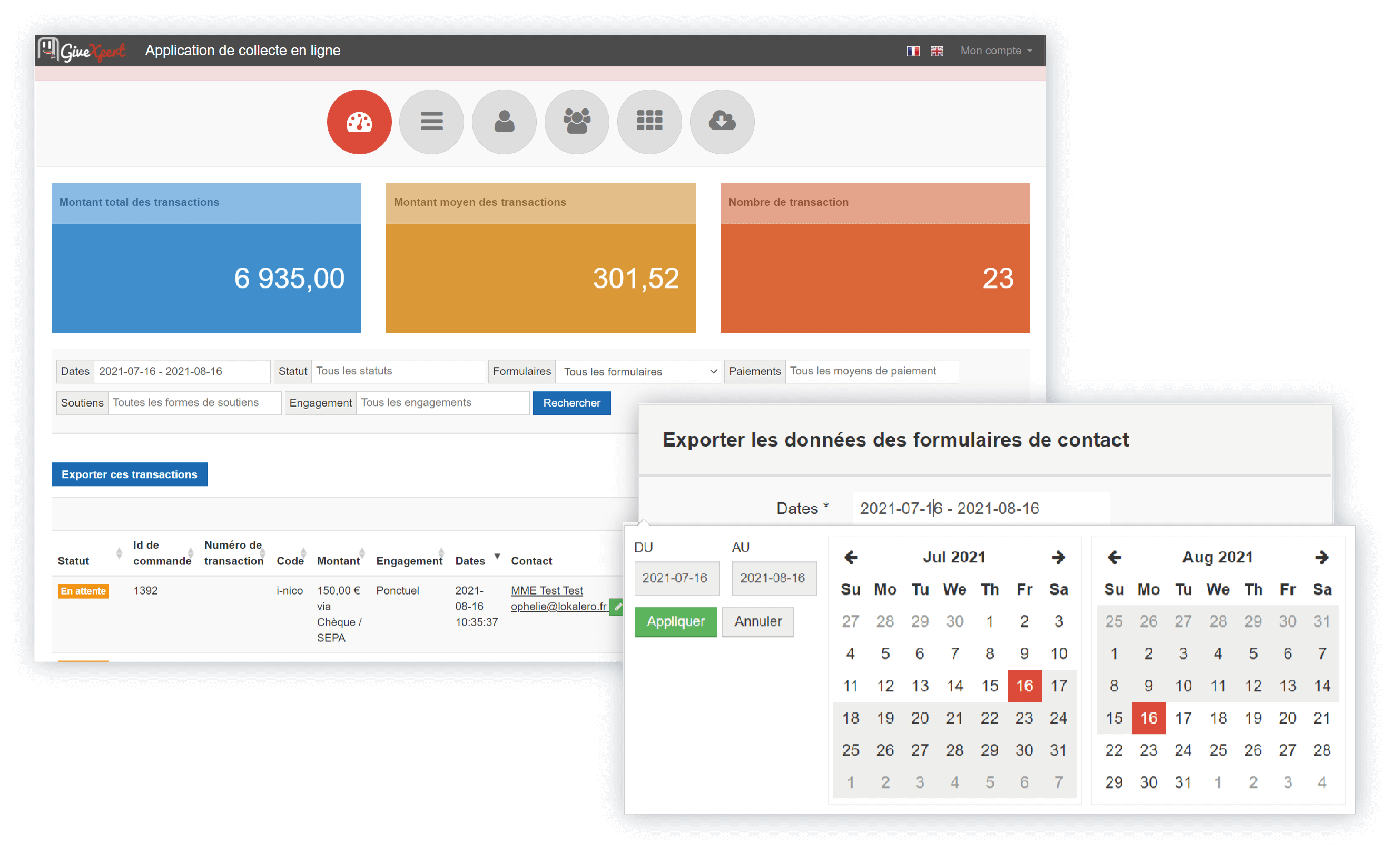The height and width of the screenshot is (852, 1400).
Task: Switch language with French flag
Action: coord(913,51)
